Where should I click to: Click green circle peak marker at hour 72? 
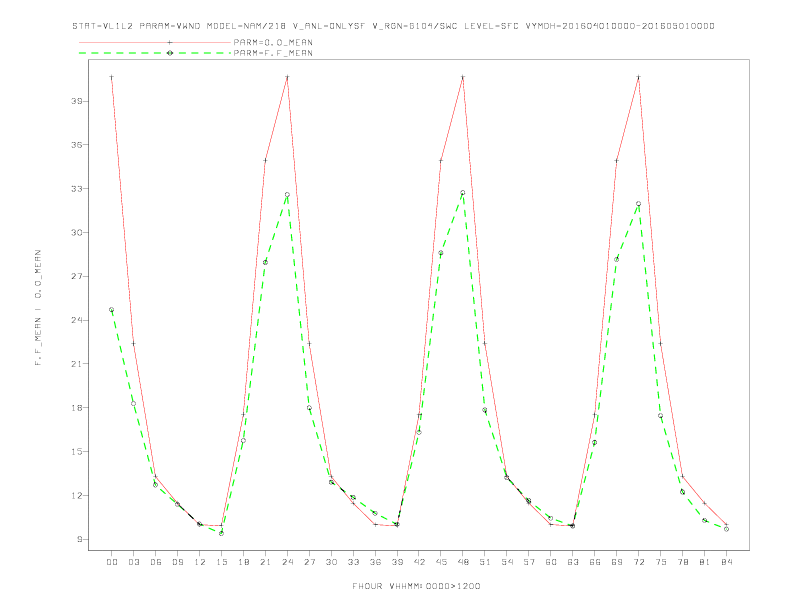coord(638,203)
